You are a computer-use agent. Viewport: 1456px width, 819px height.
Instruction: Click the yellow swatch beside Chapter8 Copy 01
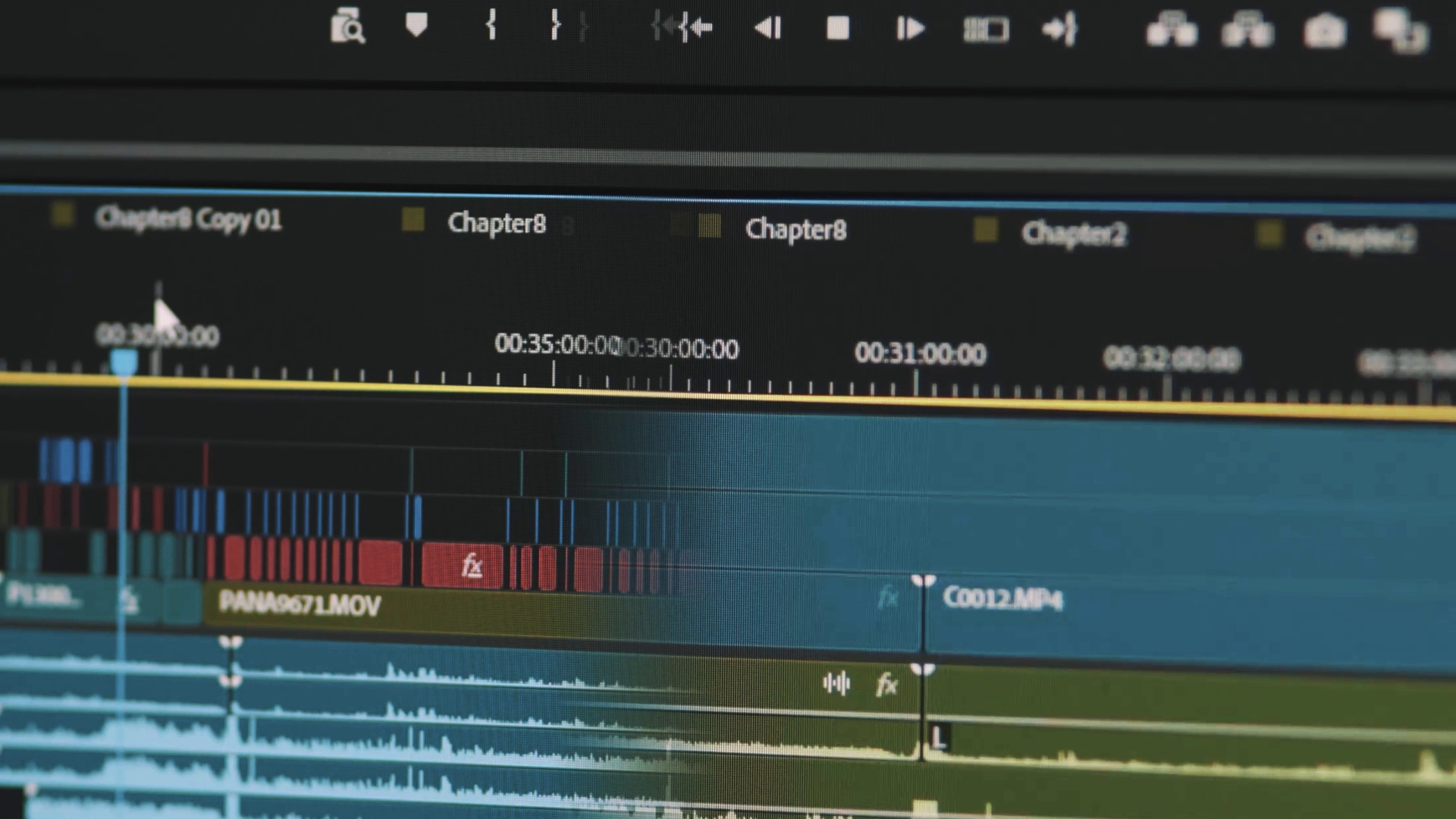(62, 215)
